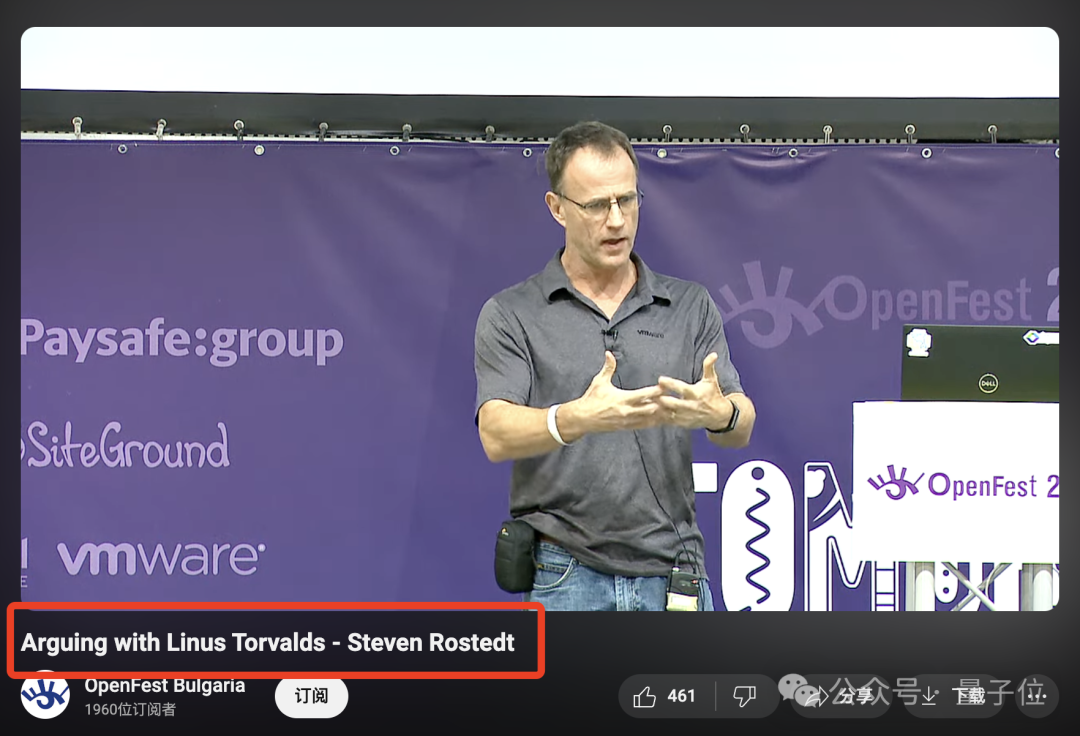Click the vmware logo on the banner
The width and height of the screenshot is (1080, 736).
[160, 558]
